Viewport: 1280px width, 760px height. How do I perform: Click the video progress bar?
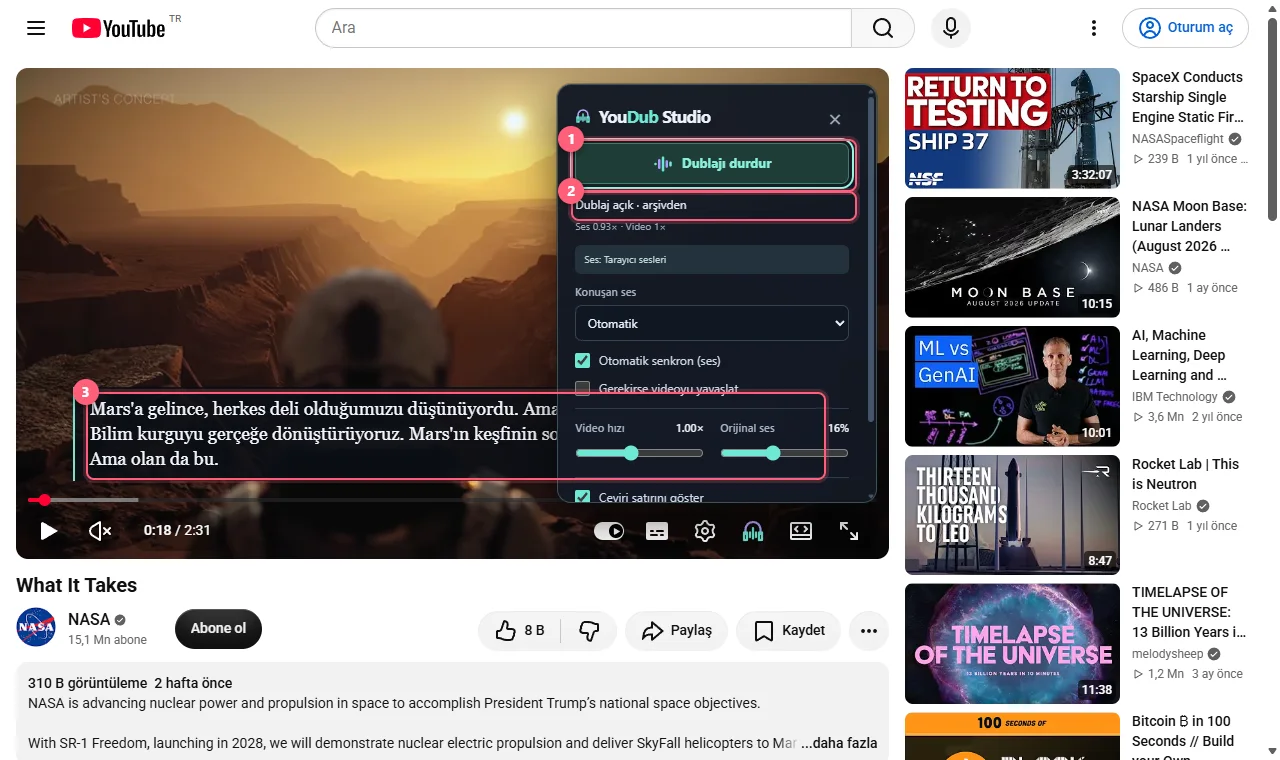[x=452, y=499]
